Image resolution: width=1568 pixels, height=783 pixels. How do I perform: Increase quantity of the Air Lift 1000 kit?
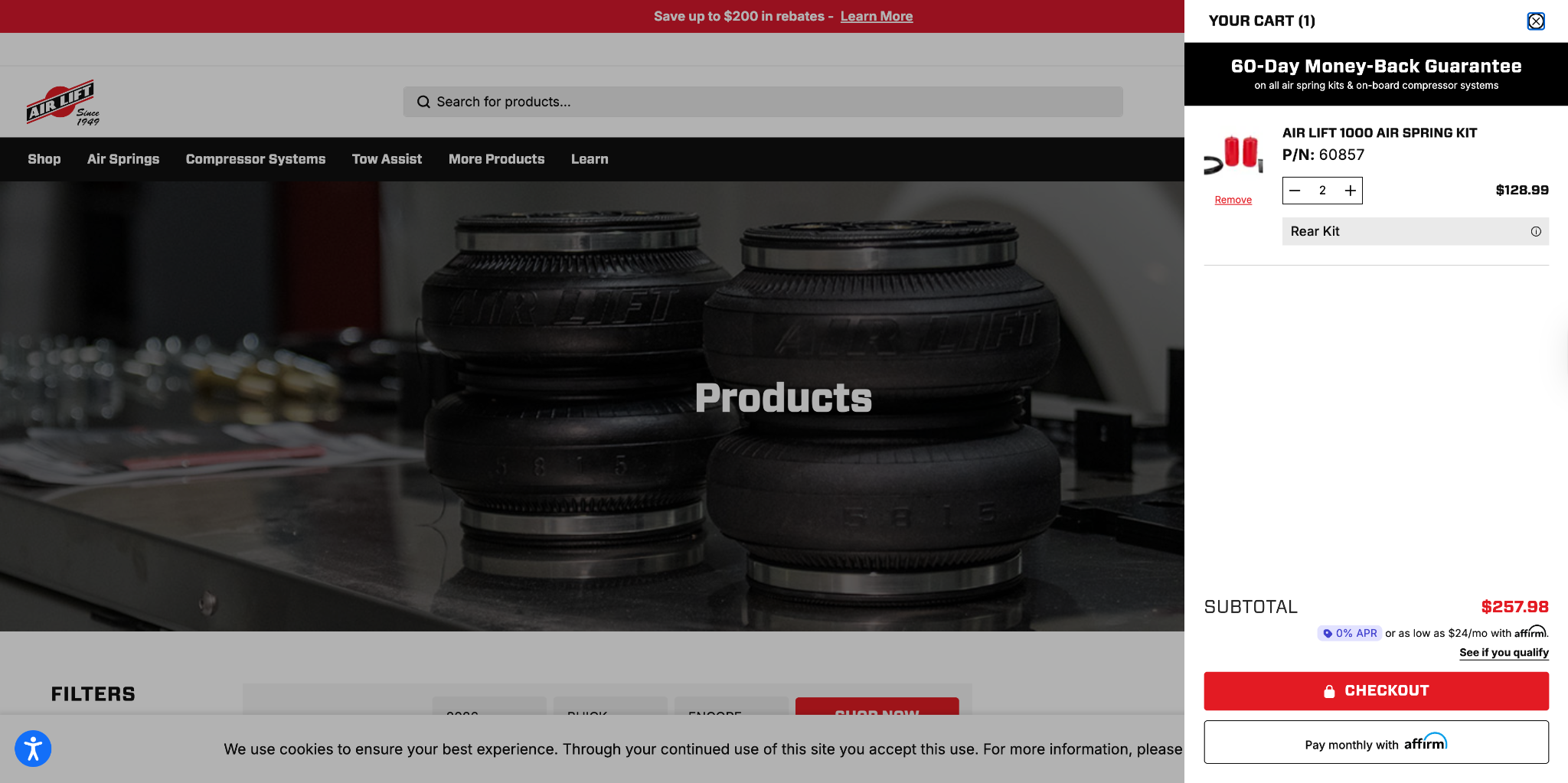[x=1351, y=190]
